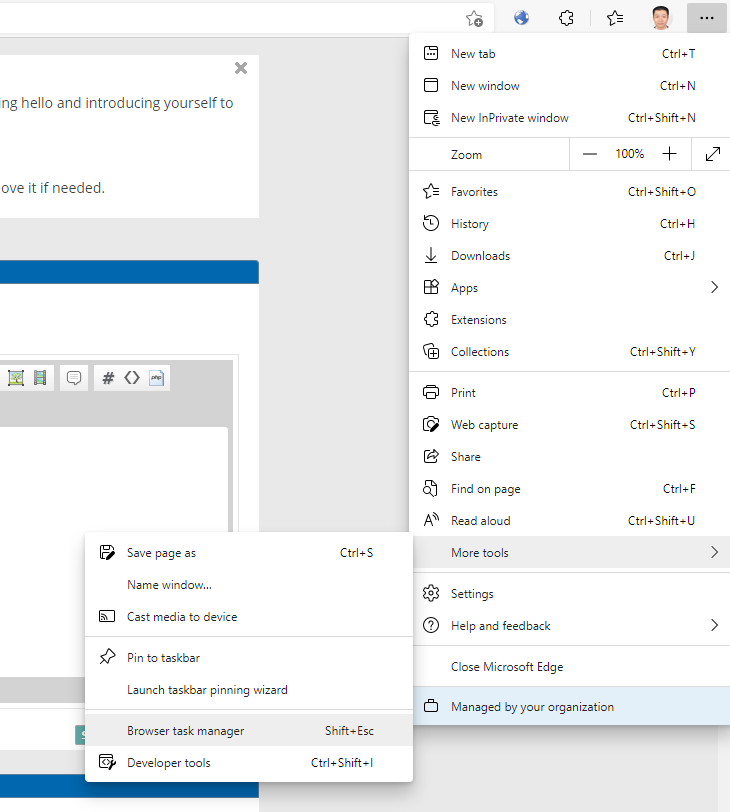Close menu via the three-dot Settings button
The height and width of the screenshot is (812, 730).
(x=707, y=18)
